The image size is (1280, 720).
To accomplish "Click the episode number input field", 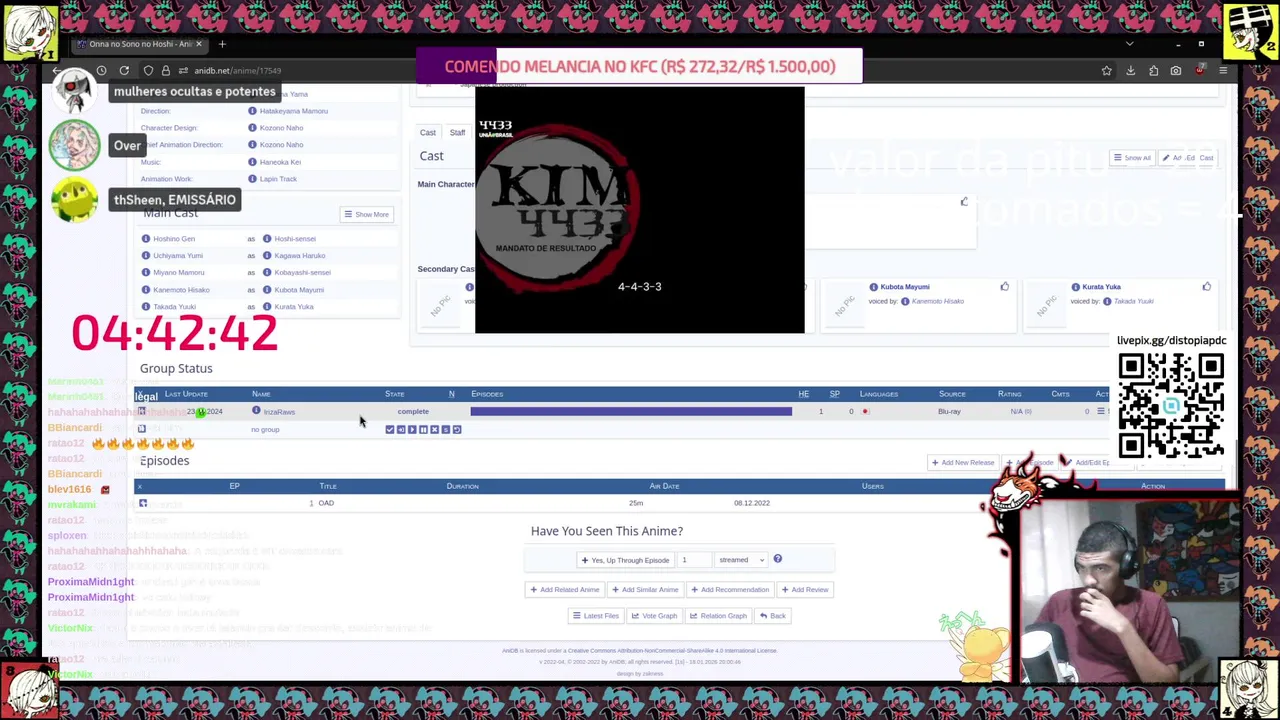I will click(x=695, y=560).
